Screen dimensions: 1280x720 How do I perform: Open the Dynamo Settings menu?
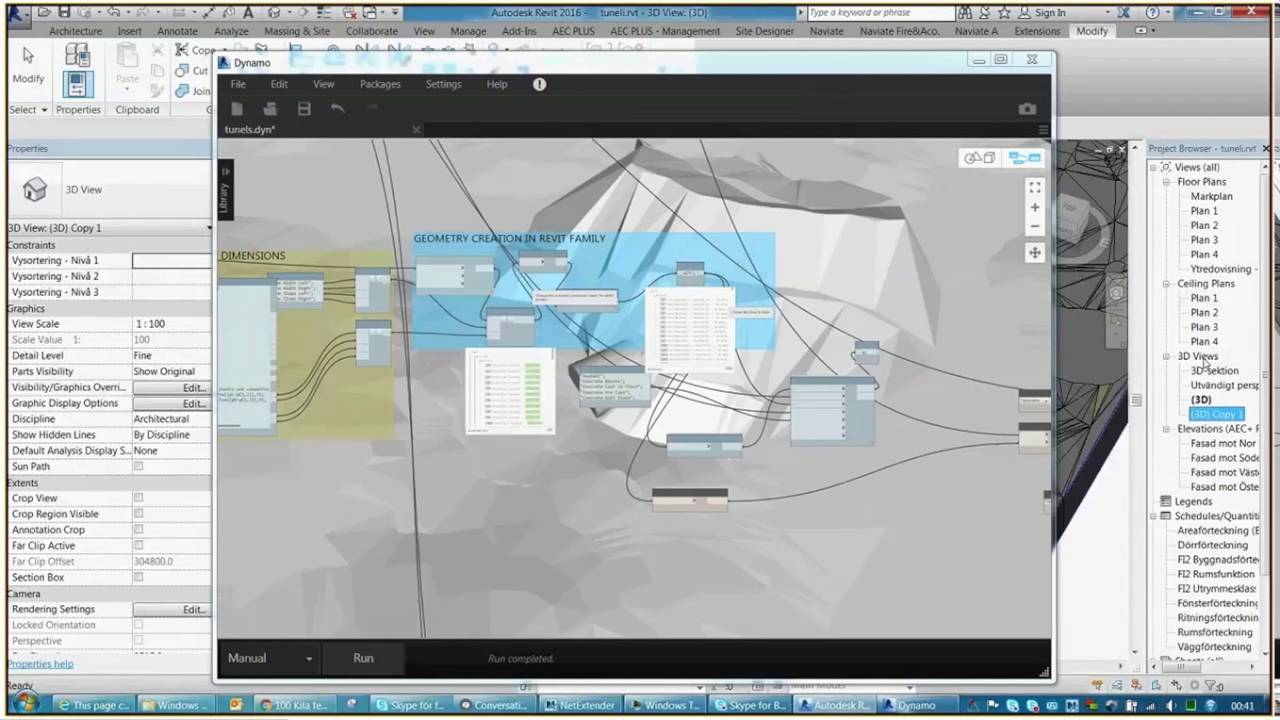point(443,84)
